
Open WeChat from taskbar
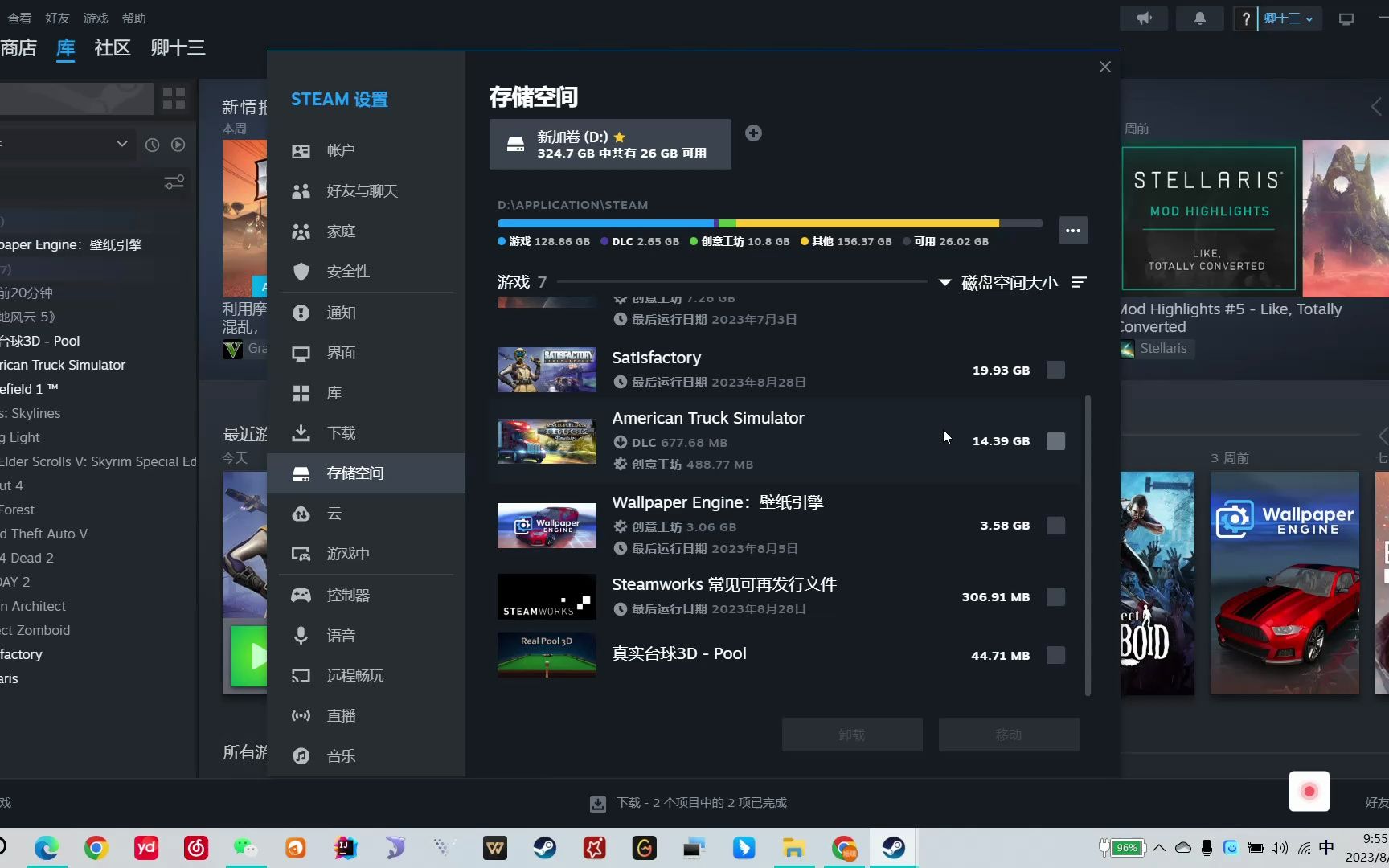pos(245,848)
